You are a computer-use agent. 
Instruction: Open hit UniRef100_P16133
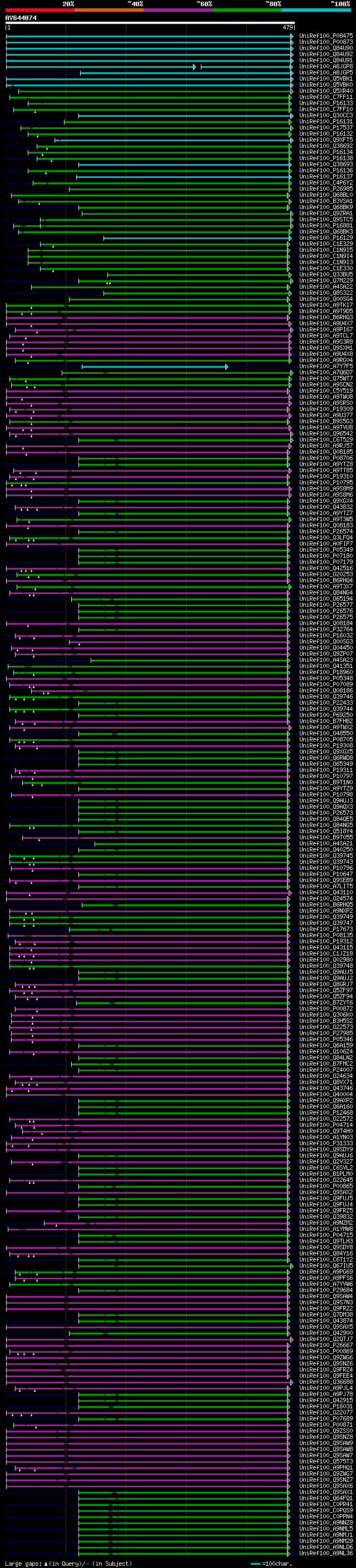325,103
